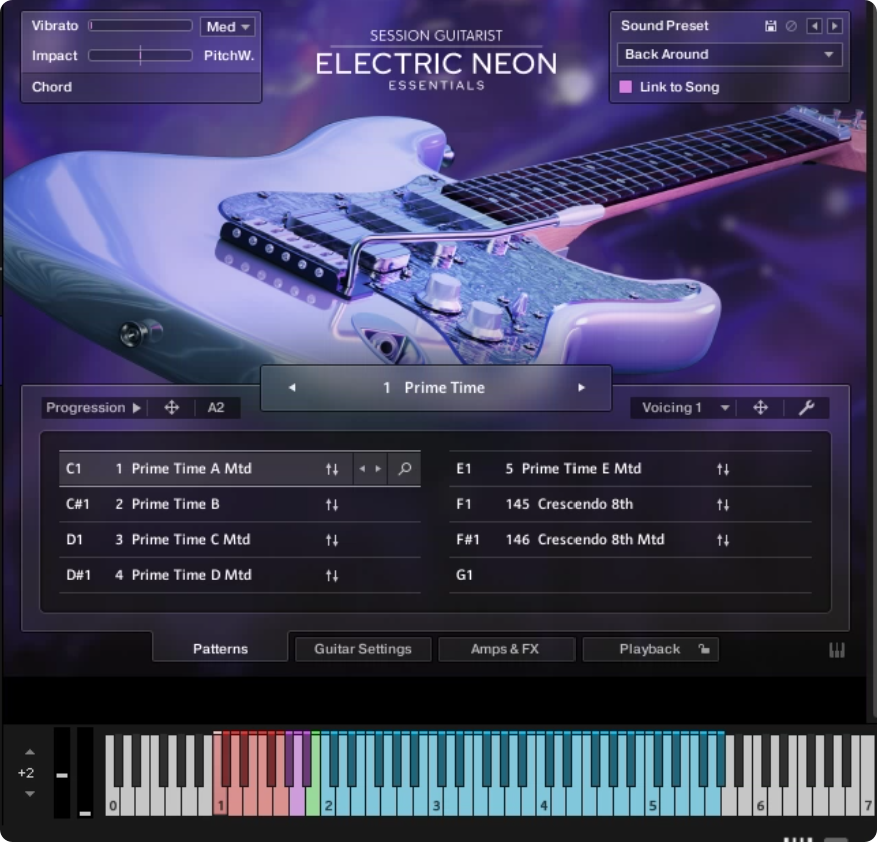Screen dimensions: 877x842
Task: Select next song with right arrow
Action: click(581, 387)
